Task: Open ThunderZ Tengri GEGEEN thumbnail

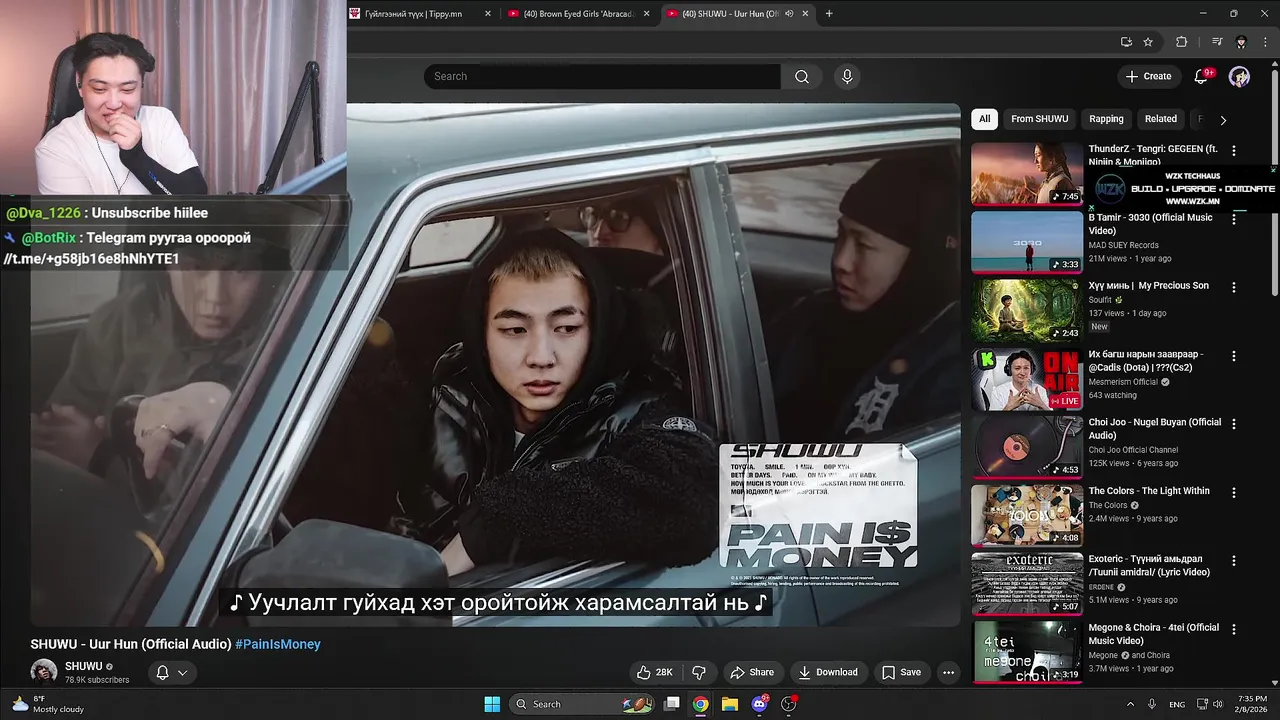Action: 1027,174
